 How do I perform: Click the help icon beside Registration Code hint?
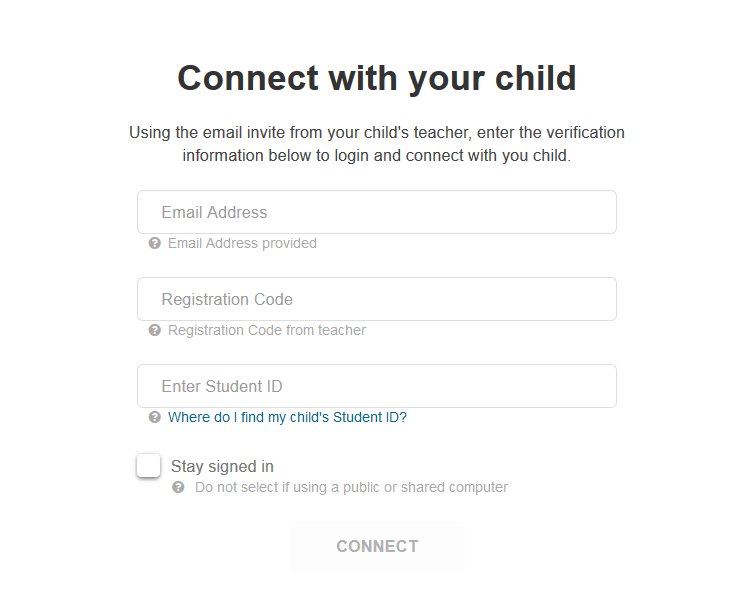coord(155,330)
